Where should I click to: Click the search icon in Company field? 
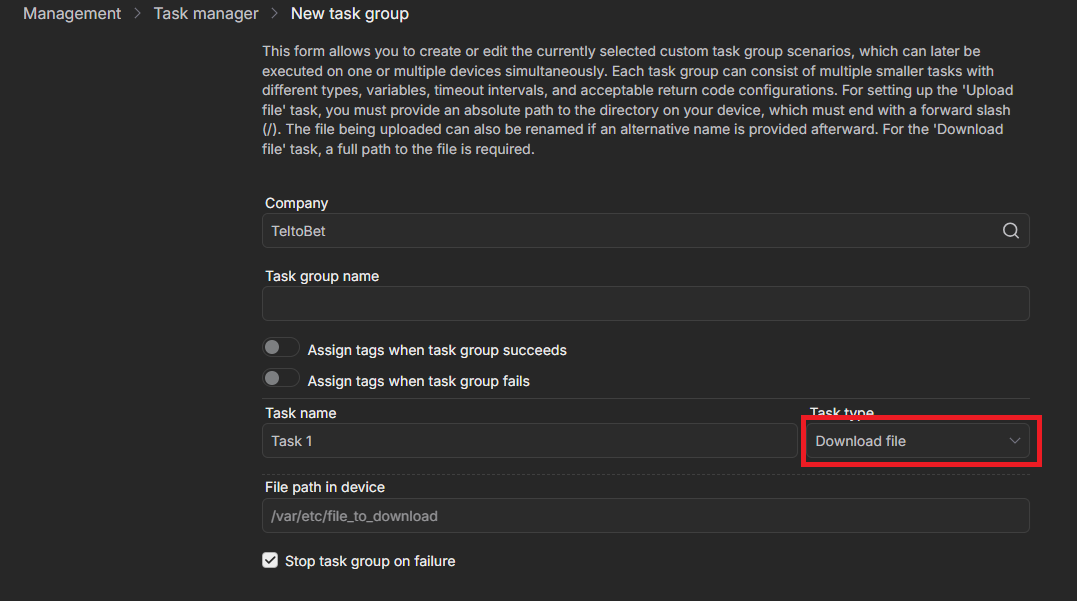click(x=1010, y=231)
